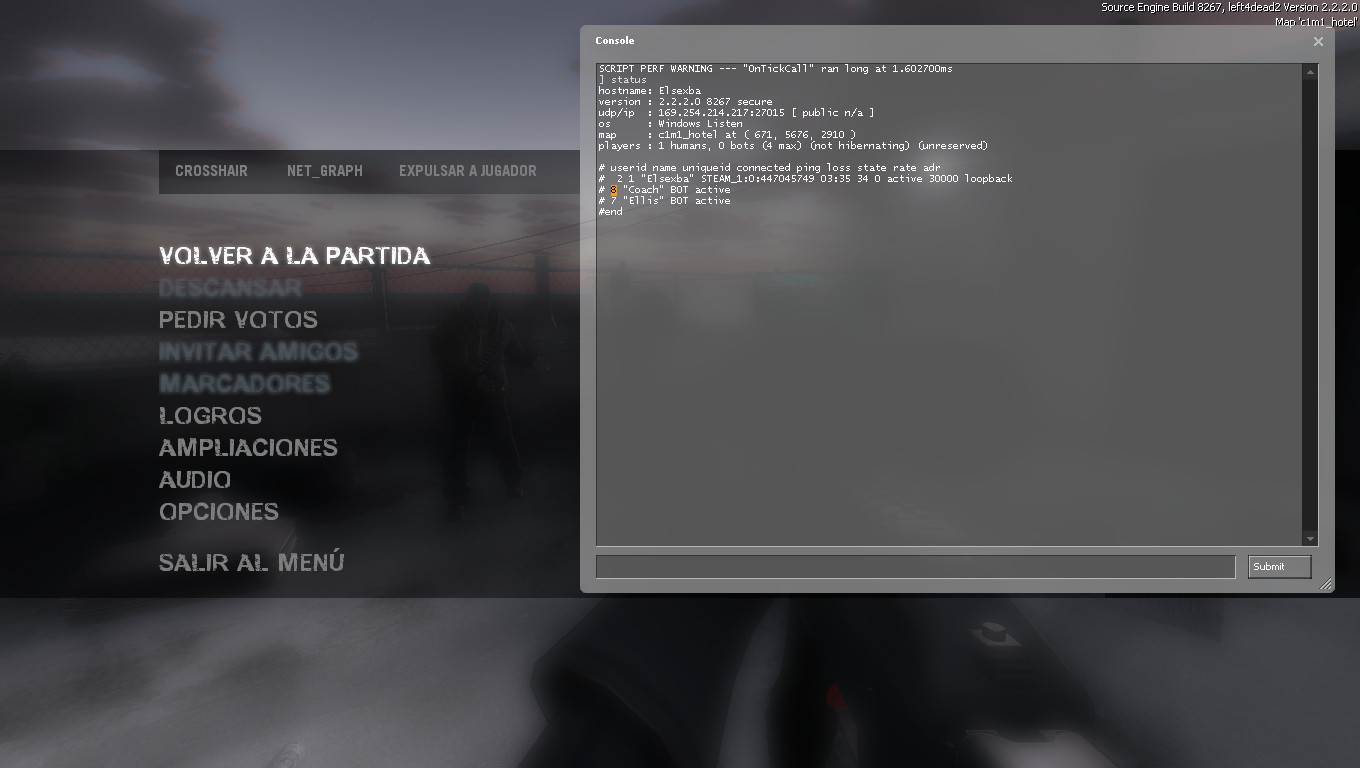Click the #end console line
The image size is (1360, 768).
(611, 212)
